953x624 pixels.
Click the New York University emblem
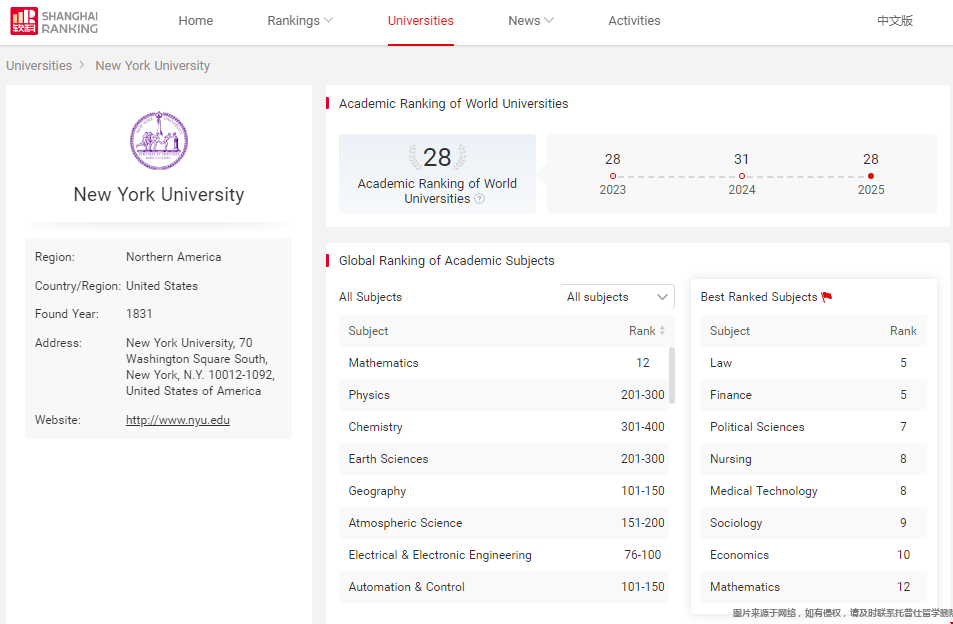[x=158, y=140]
